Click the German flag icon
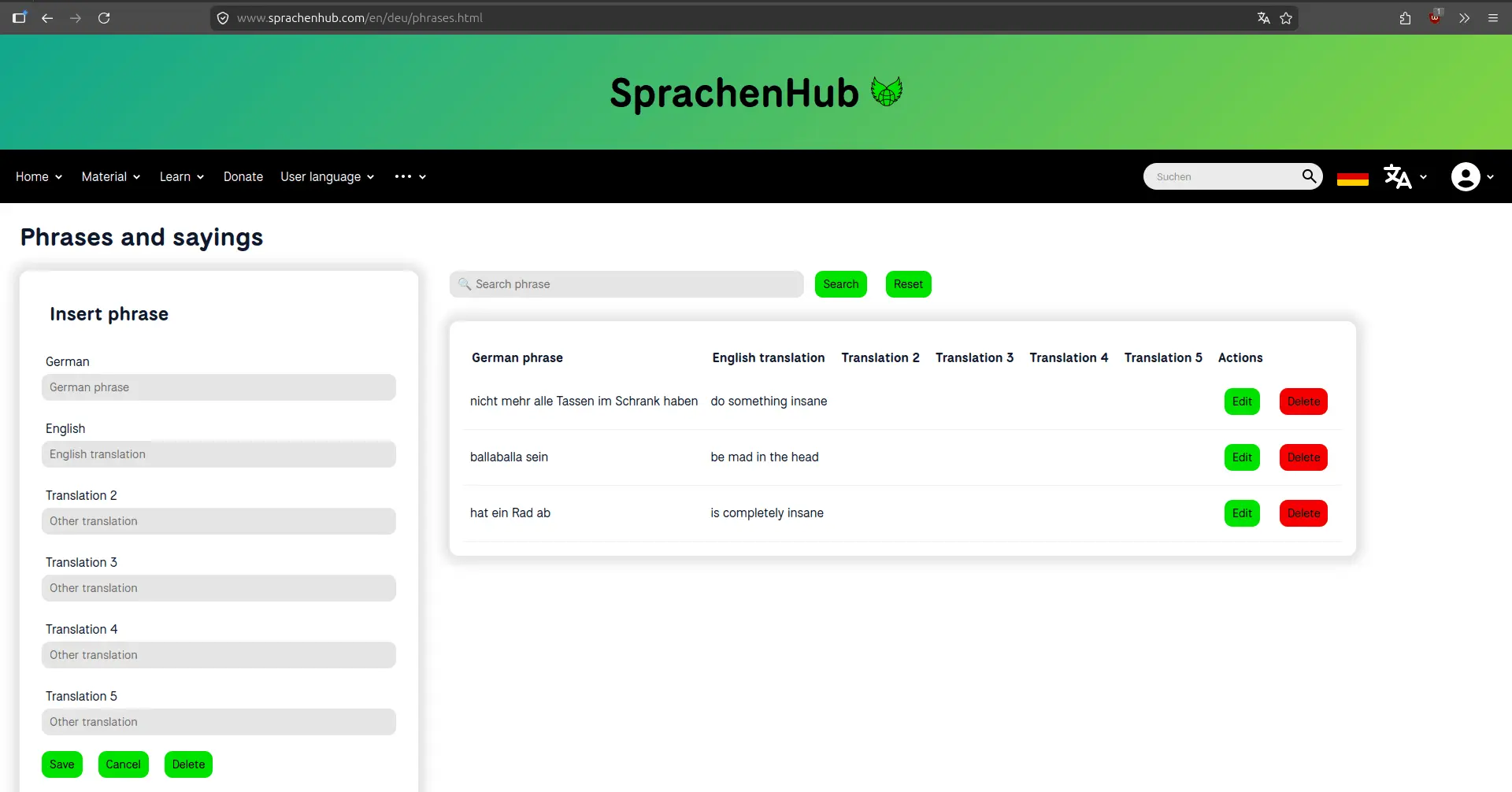1512x792 pixels. (1353, 179)
